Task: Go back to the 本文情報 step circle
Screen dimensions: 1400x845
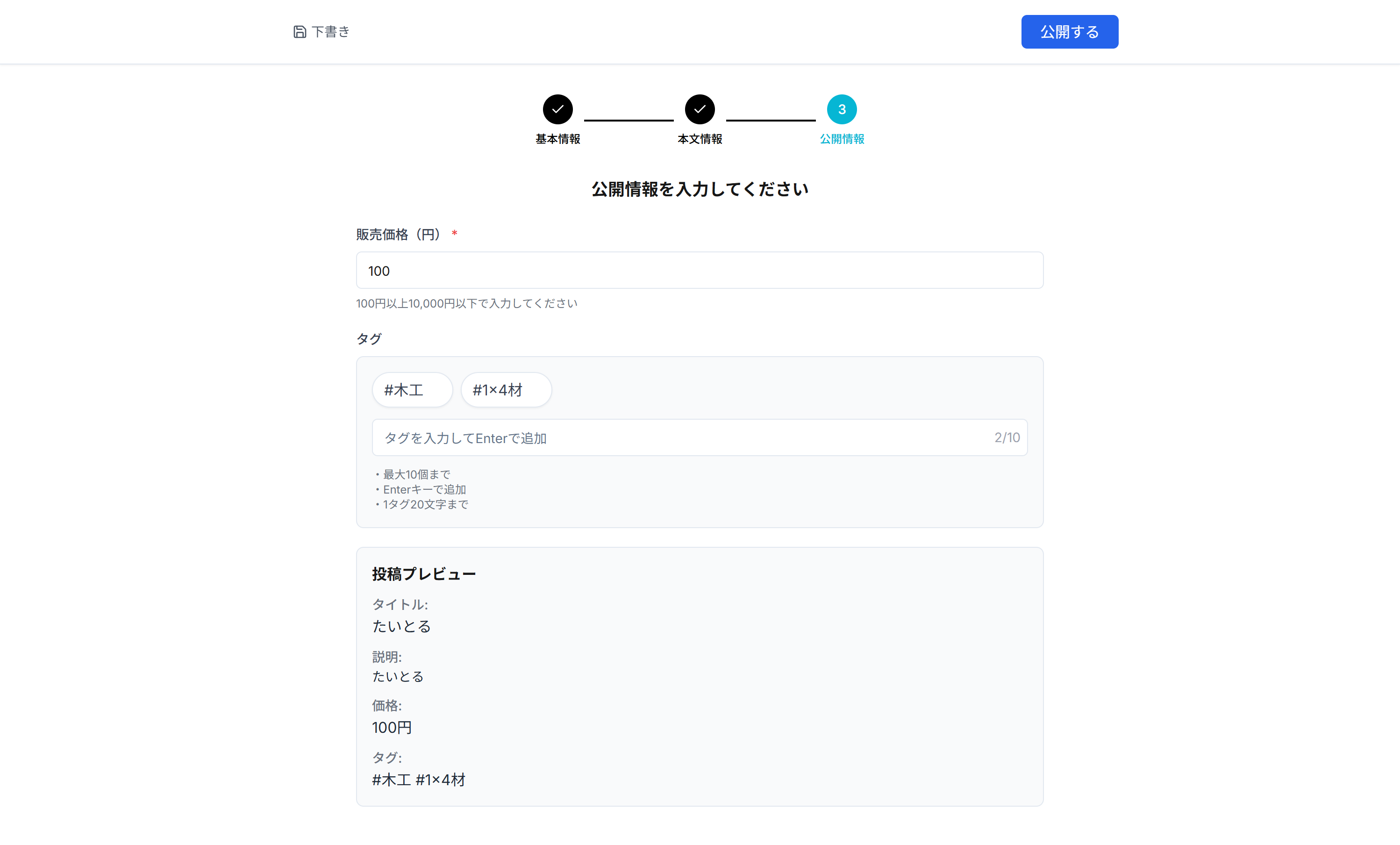Action: [x=700, y=109]
